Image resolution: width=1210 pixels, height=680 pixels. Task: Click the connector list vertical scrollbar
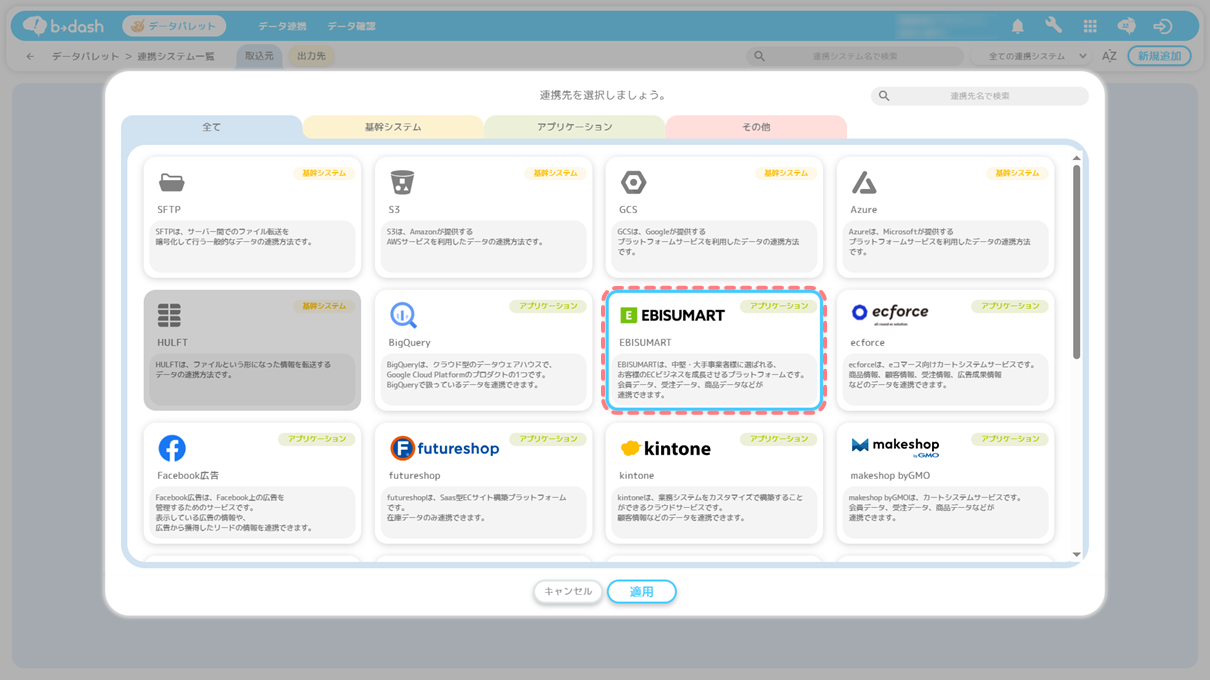(x=1077, y=262)
